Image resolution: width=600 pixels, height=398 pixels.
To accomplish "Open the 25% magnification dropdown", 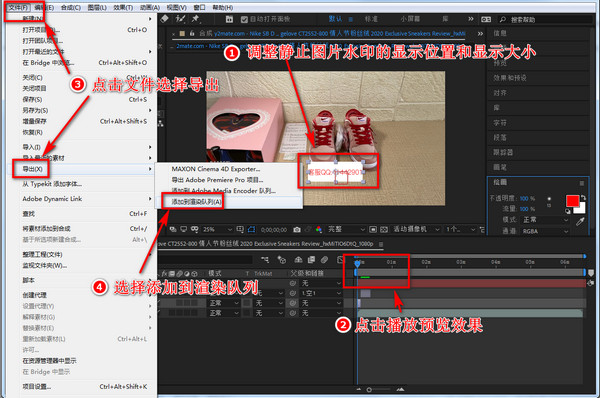I will (217, 229).
